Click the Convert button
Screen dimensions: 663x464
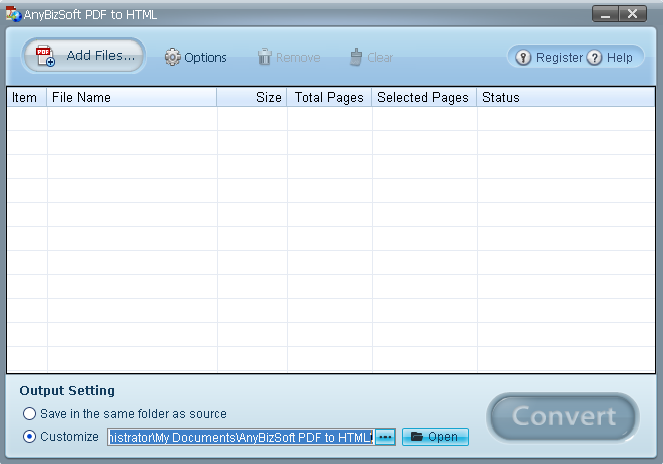coord(563,417)
